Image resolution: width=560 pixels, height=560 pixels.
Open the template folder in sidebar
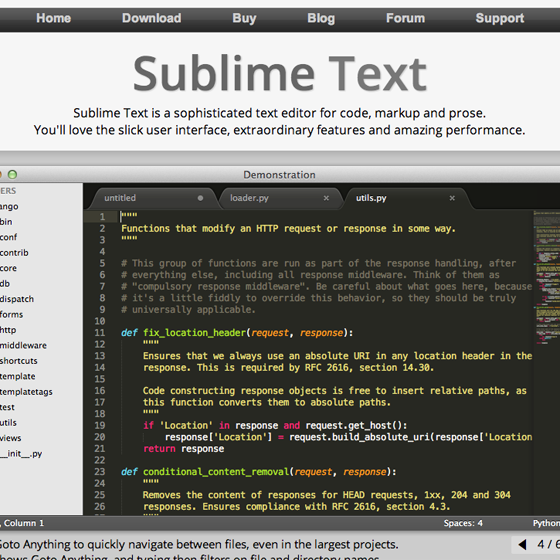tap(18, 376)
